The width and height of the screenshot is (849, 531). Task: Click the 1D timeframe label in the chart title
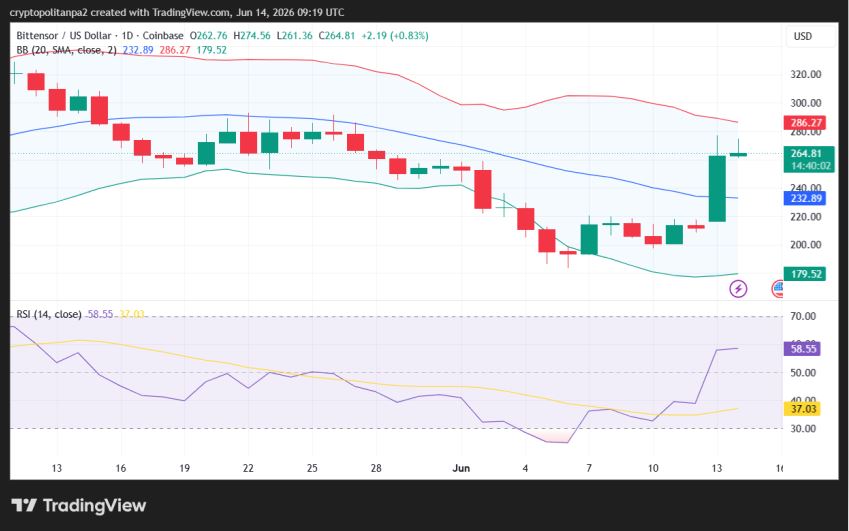click(127, 36)
